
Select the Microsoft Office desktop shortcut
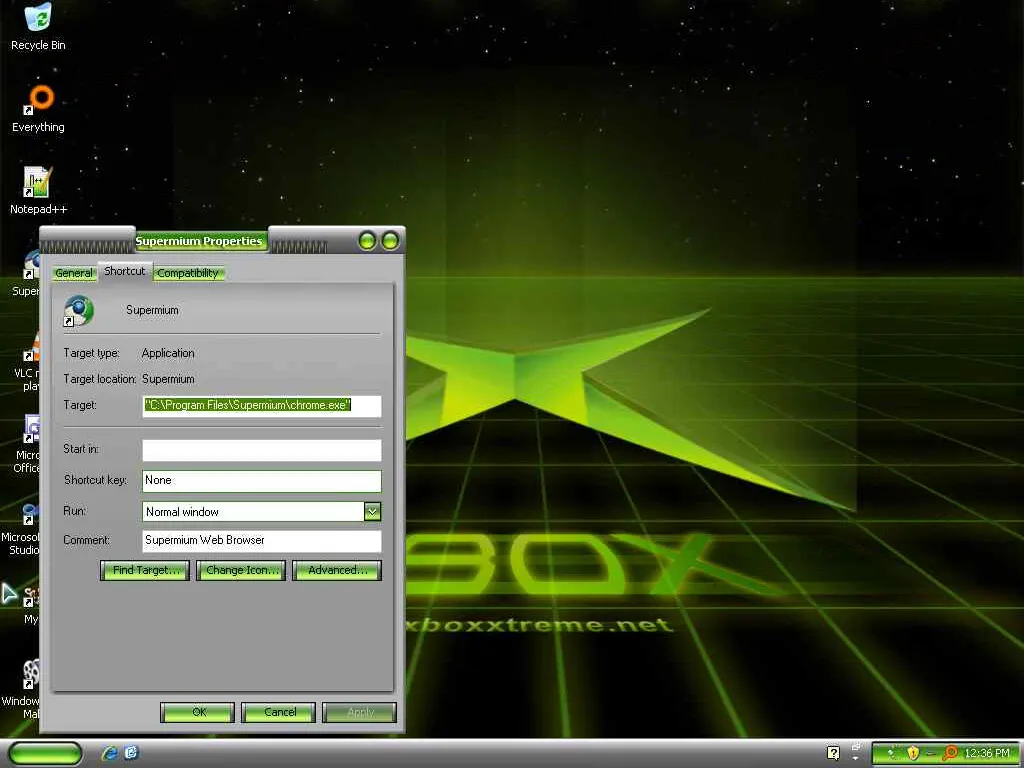pos(29,444)
